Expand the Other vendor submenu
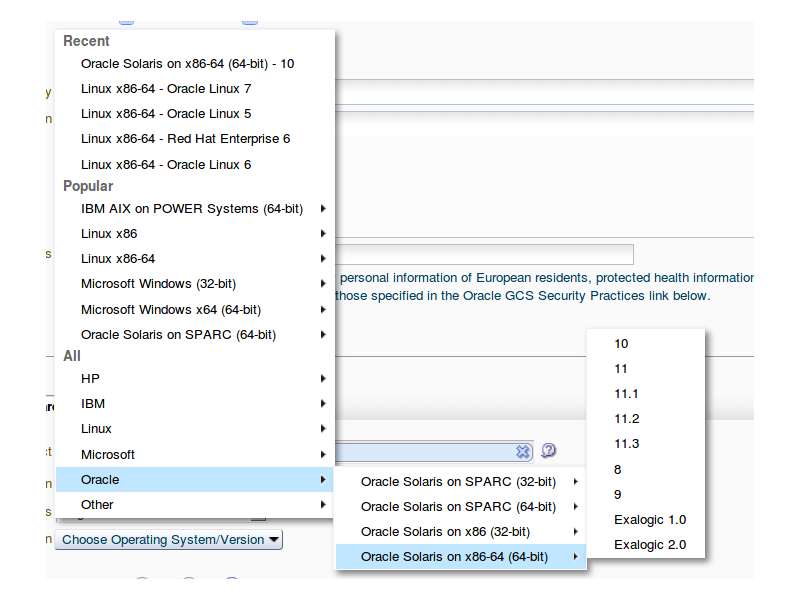This screenshot has width=800, height=600. click(x=195, y=505)
